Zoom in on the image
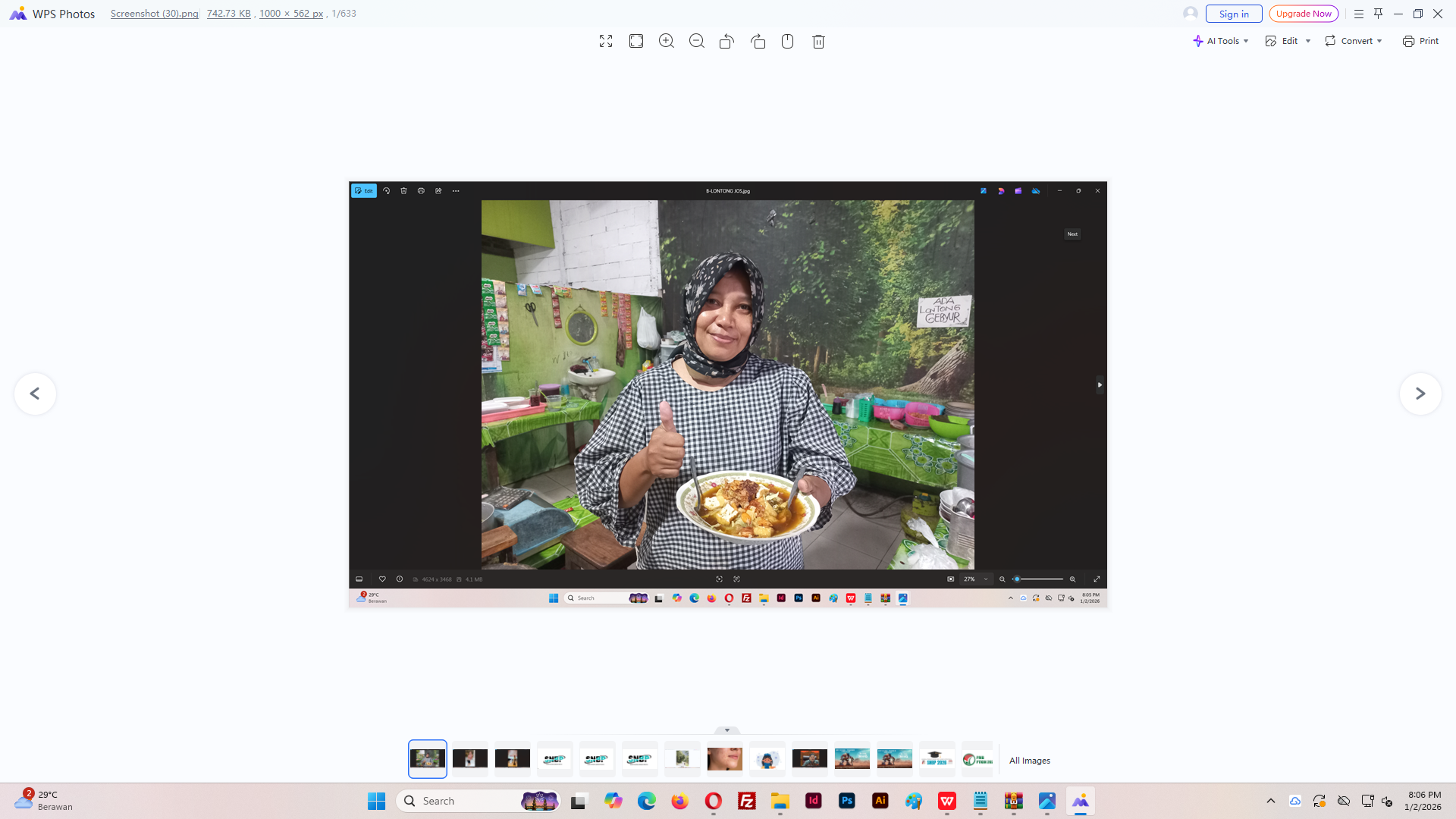Screen dimensions: 1456x819 click(667, 42)
